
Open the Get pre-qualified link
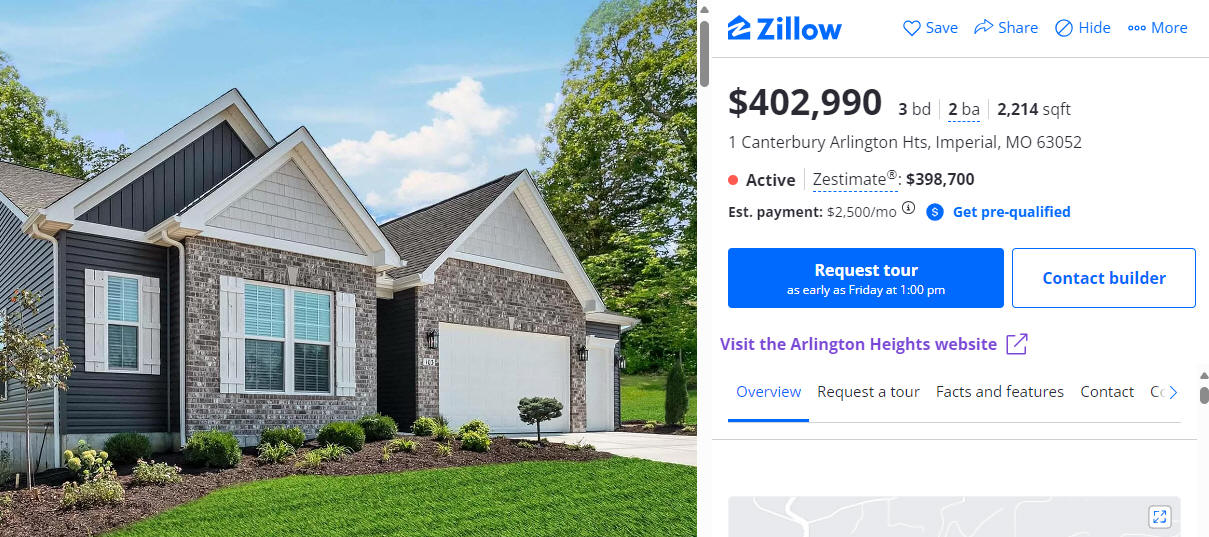1011,212
